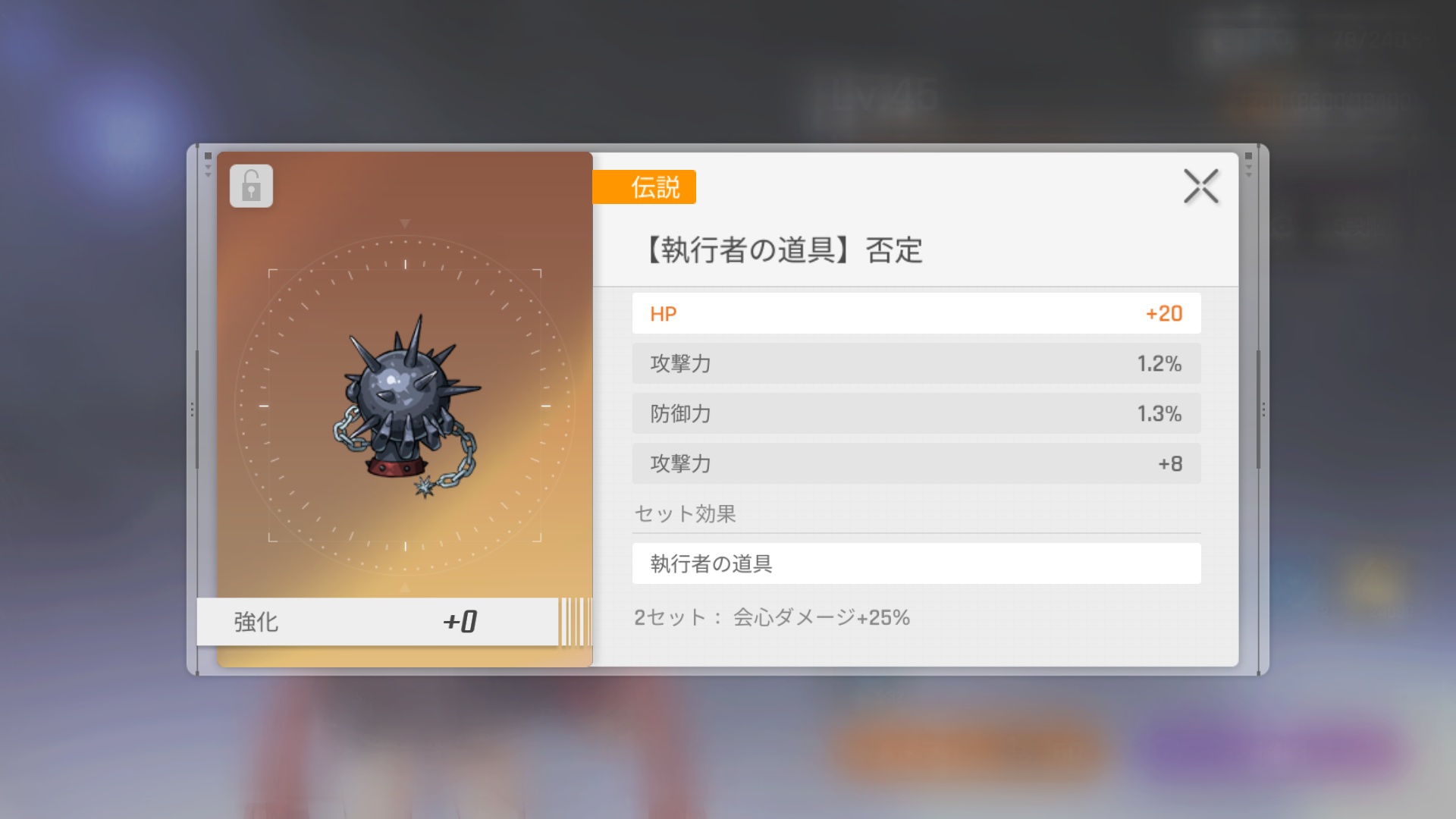Click the 強化 +0 enhancement bar

pyautogui.click(x=378, y=622)
